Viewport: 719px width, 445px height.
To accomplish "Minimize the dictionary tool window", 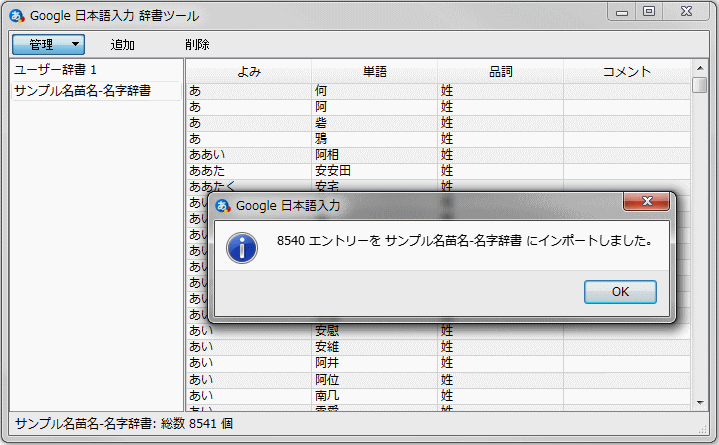I will (x=622, y=11).
